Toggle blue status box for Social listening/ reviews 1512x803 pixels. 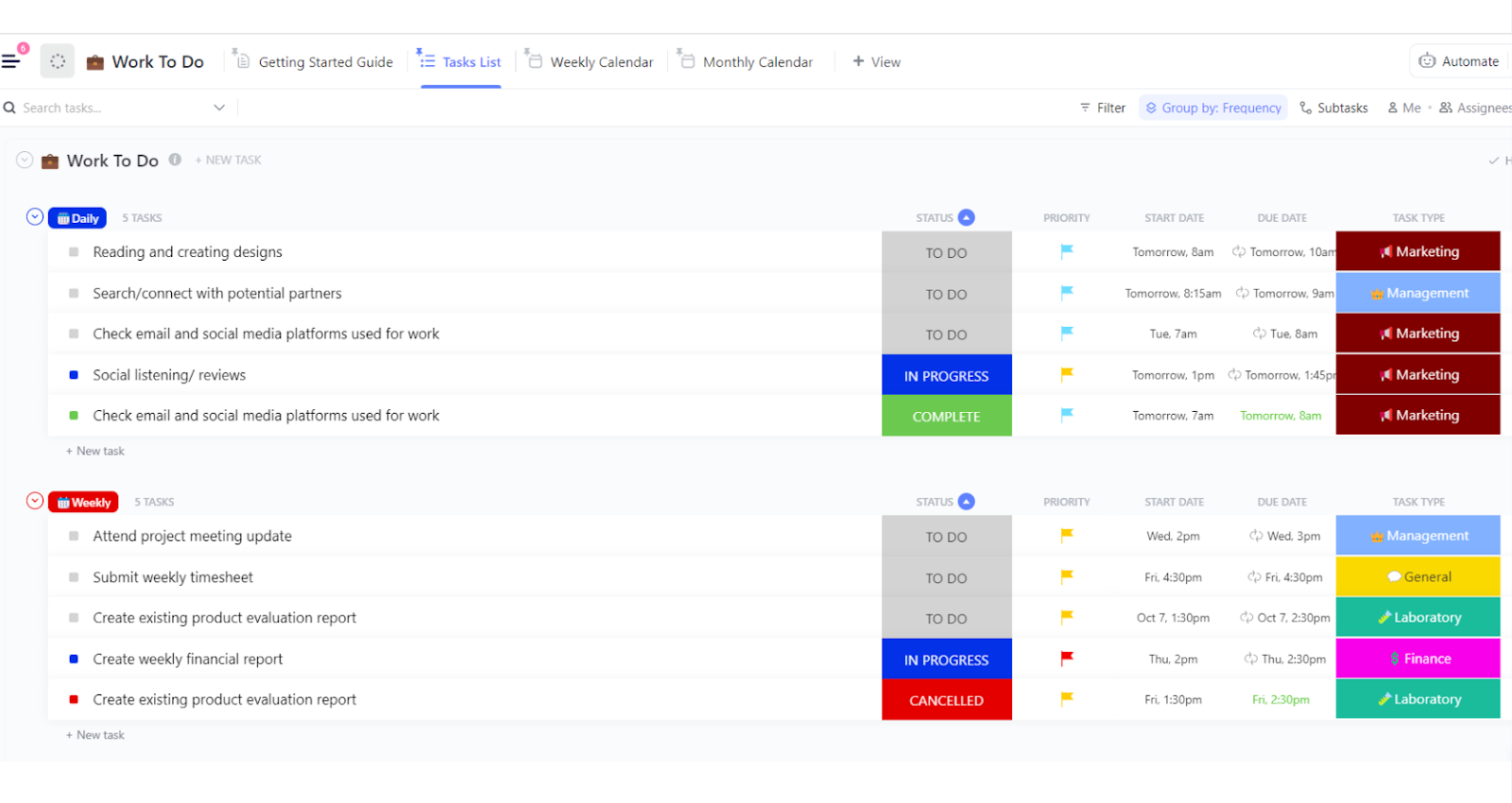click(74, 375)
